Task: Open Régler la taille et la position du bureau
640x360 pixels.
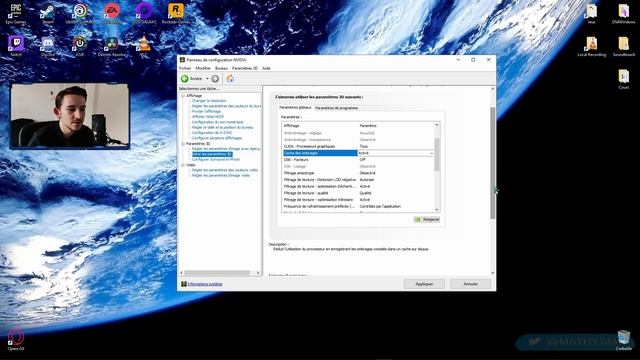Action: coord(222,127)
